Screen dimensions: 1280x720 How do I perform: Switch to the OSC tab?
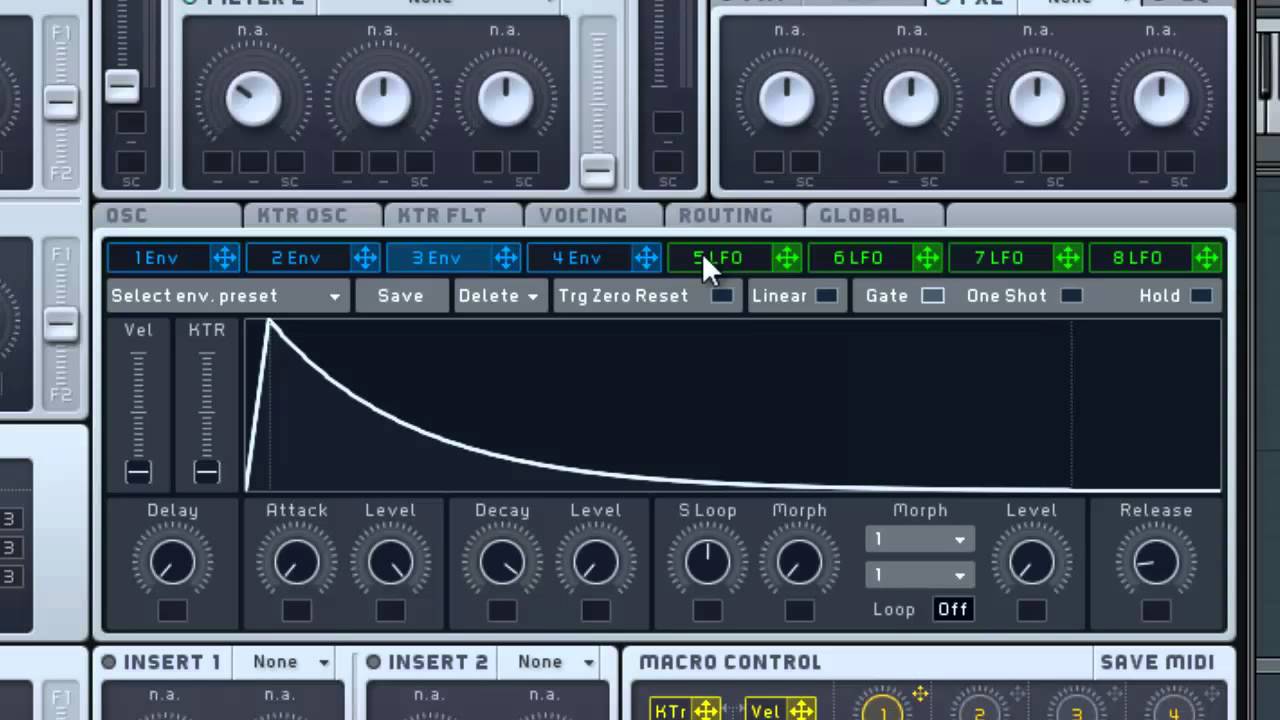click(x=168, y=215)
